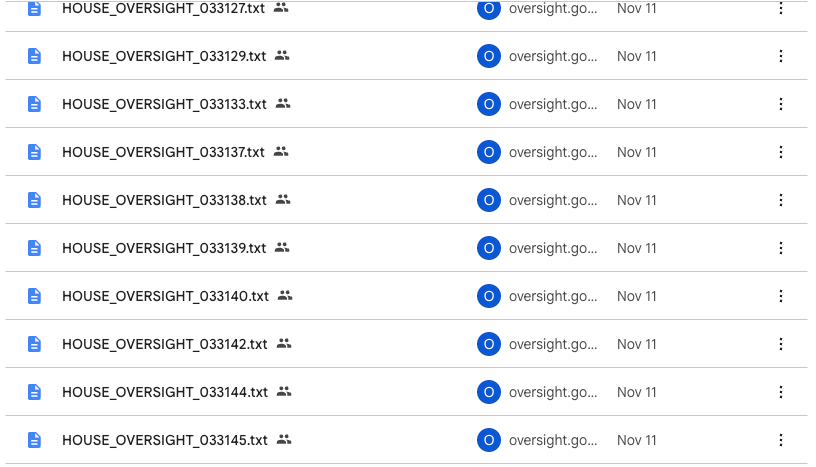Show more actions for HOUSE_OVERSIGHT_033145.txt

781,440
